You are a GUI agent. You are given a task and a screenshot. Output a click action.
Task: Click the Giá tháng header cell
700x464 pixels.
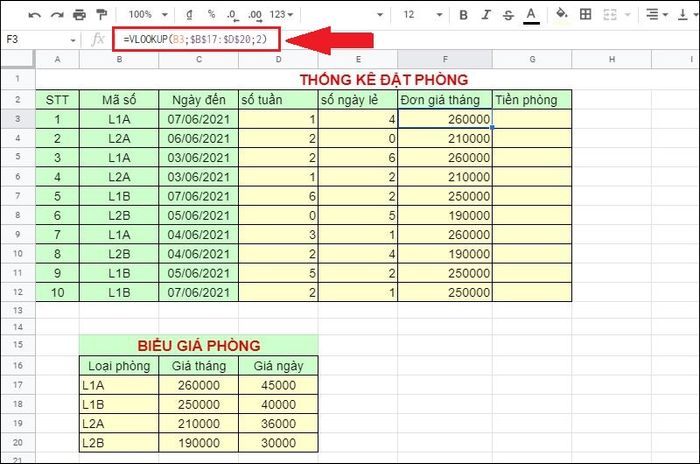point(199,366)
